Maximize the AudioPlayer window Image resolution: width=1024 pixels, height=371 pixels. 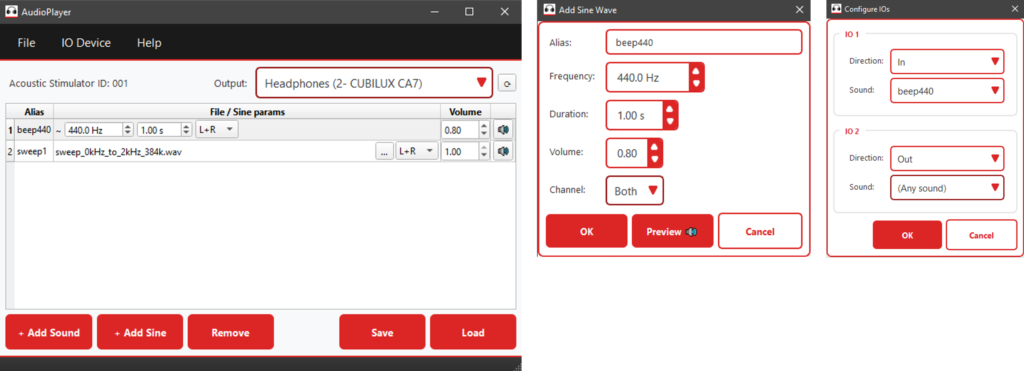coord(469,12)
